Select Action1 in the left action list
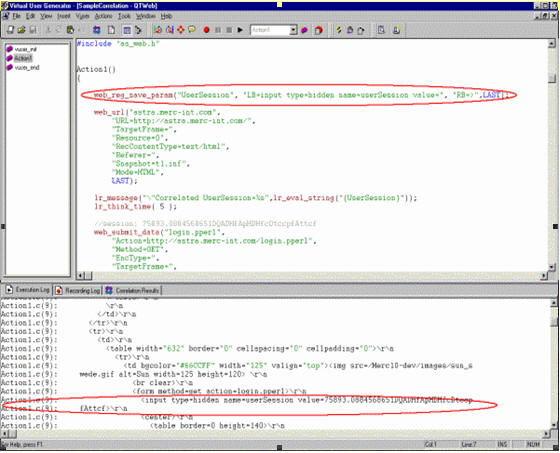The width and height of the screenshot is (560, 453). (x=20, y=58)
